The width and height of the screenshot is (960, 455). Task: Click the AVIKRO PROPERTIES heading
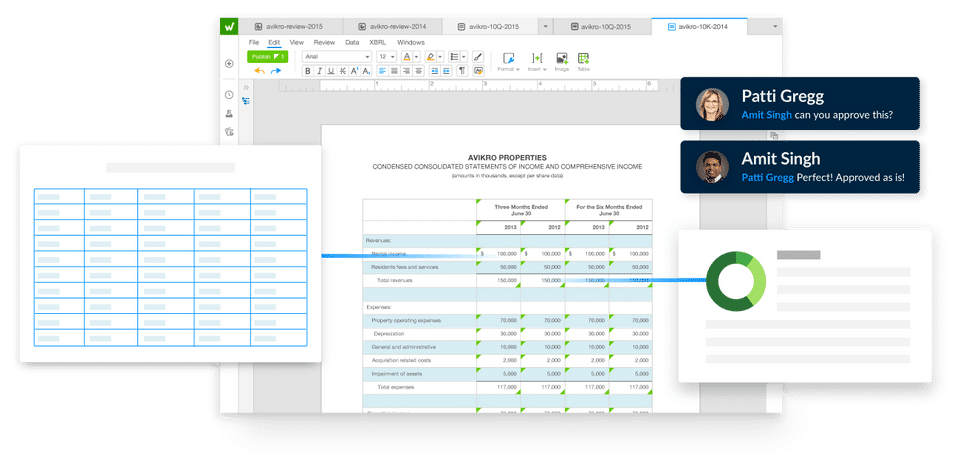[x=507, y=157]
